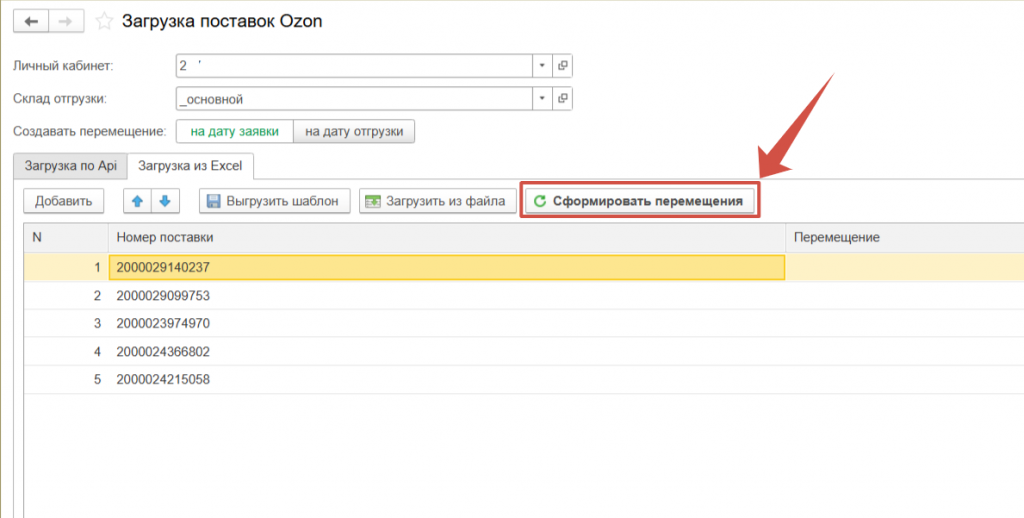Add window to favorites with star icon

click(x=104, y=21)
